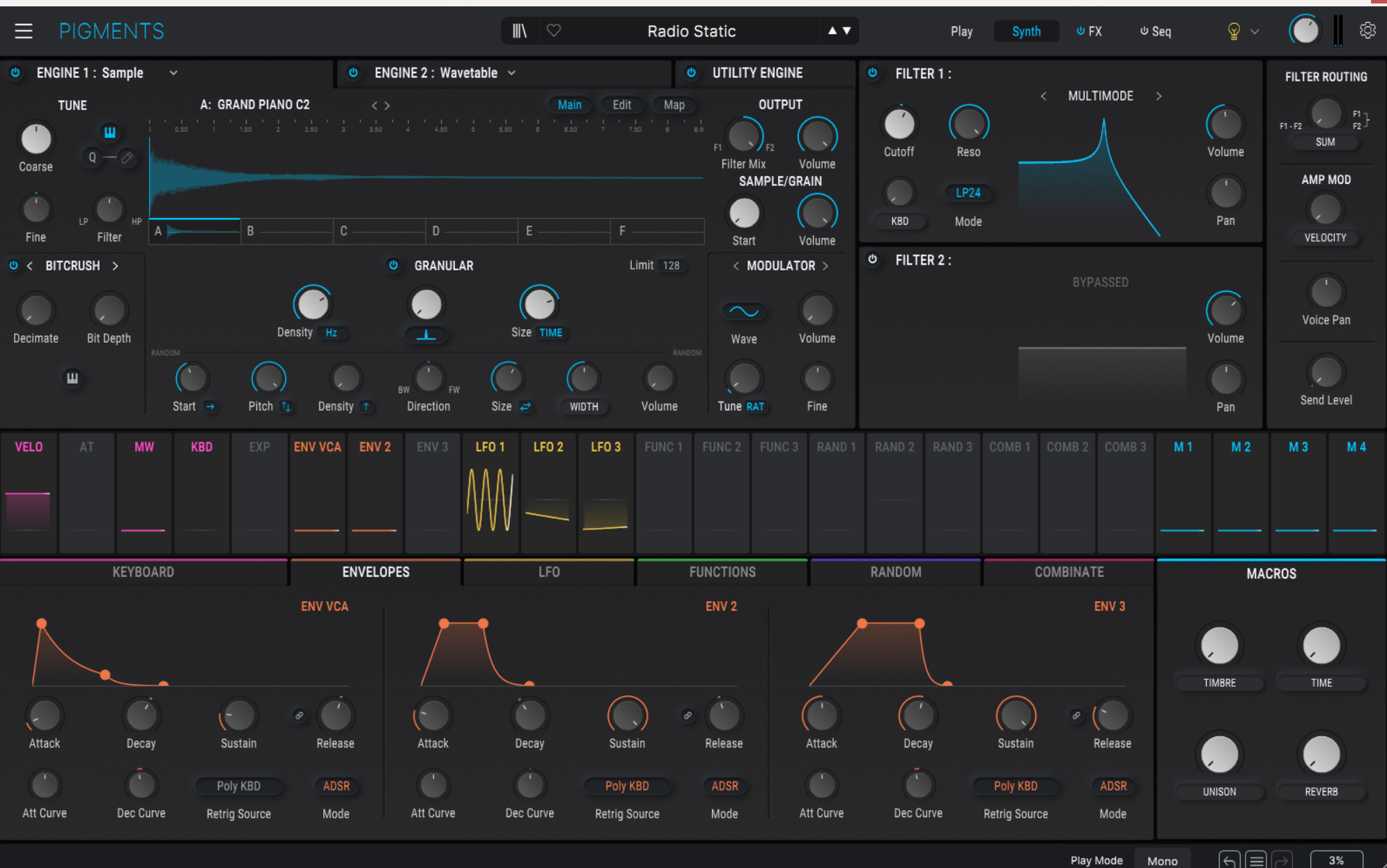The width and height of the screenshot is (1387, 868).
Task: Click the Limit 128 value field
Action: 671,265
